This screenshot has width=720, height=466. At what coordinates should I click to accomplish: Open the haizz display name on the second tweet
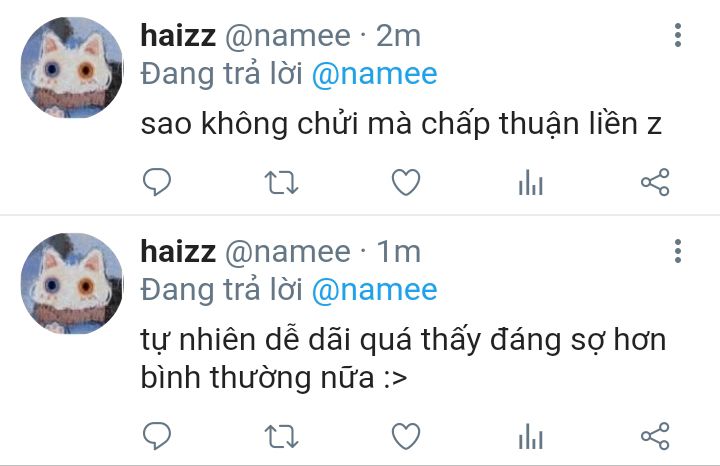click(178, 251)
